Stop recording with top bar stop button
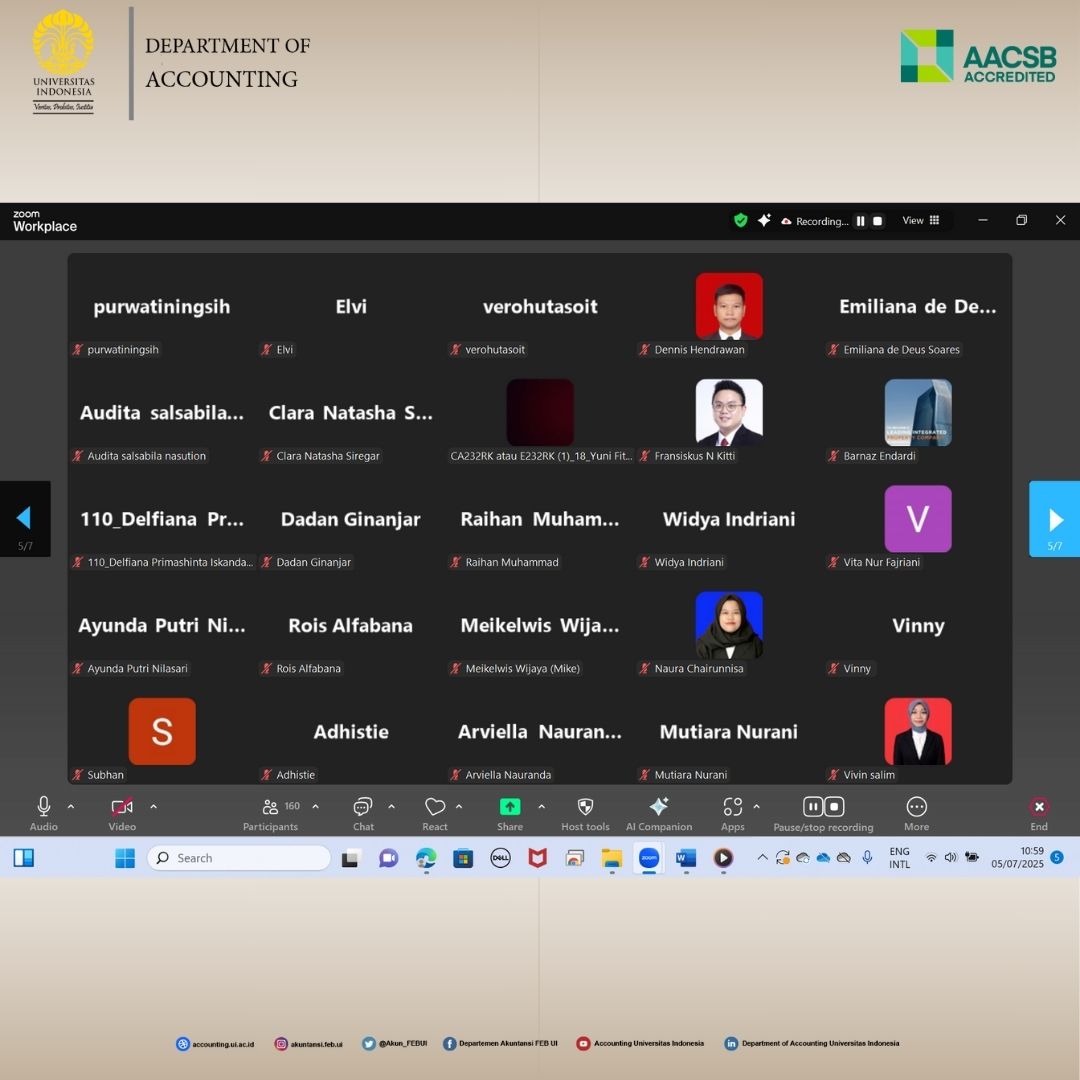This screenshot has width=1080, height=1080. click(x=878, y=221)
